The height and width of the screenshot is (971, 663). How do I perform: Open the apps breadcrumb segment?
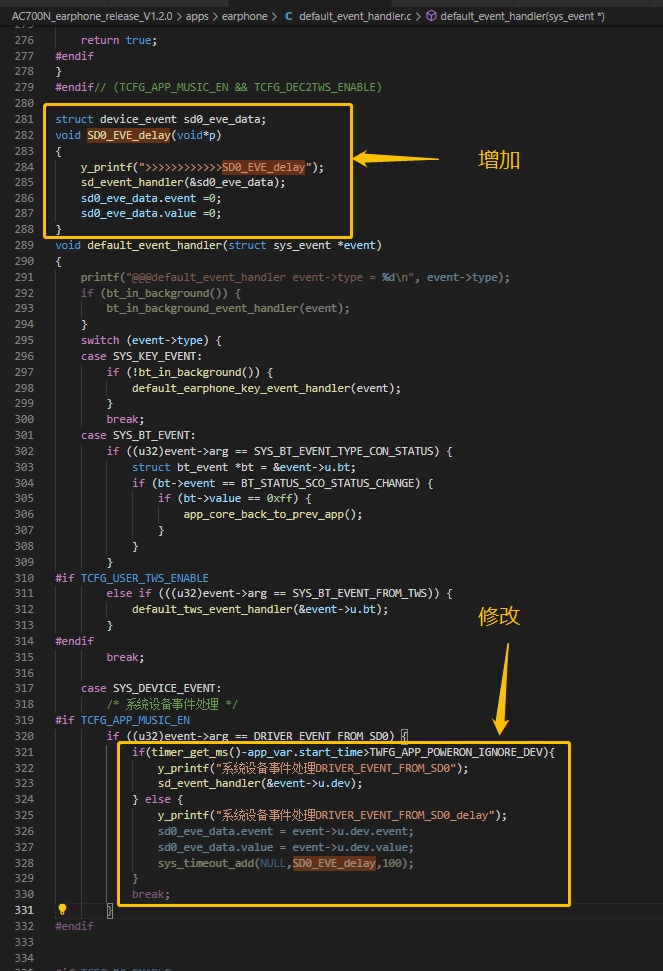pyautogui.click(x=197, y=16)
